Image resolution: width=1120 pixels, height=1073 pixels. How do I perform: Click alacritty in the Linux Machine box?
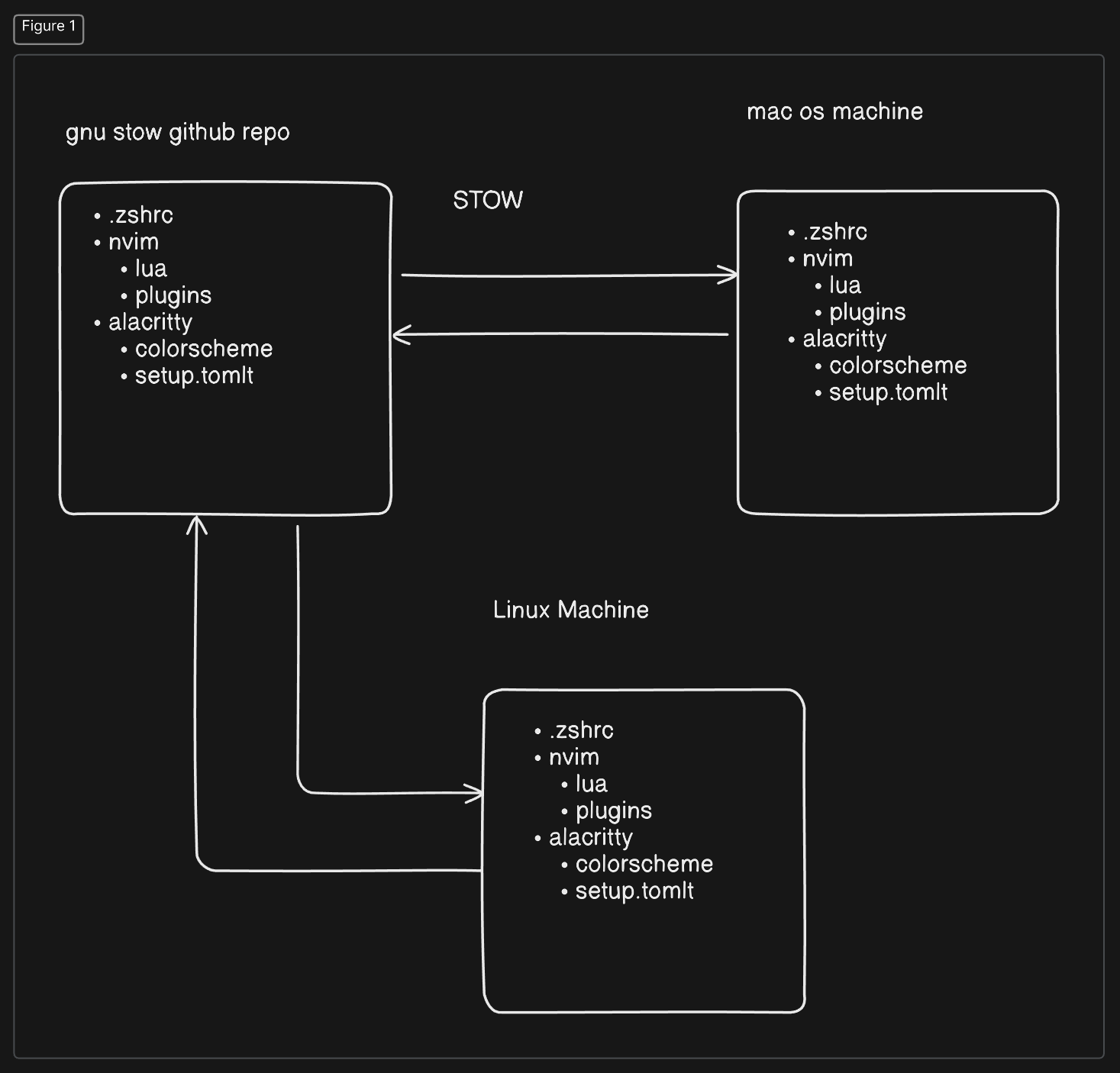591,838
